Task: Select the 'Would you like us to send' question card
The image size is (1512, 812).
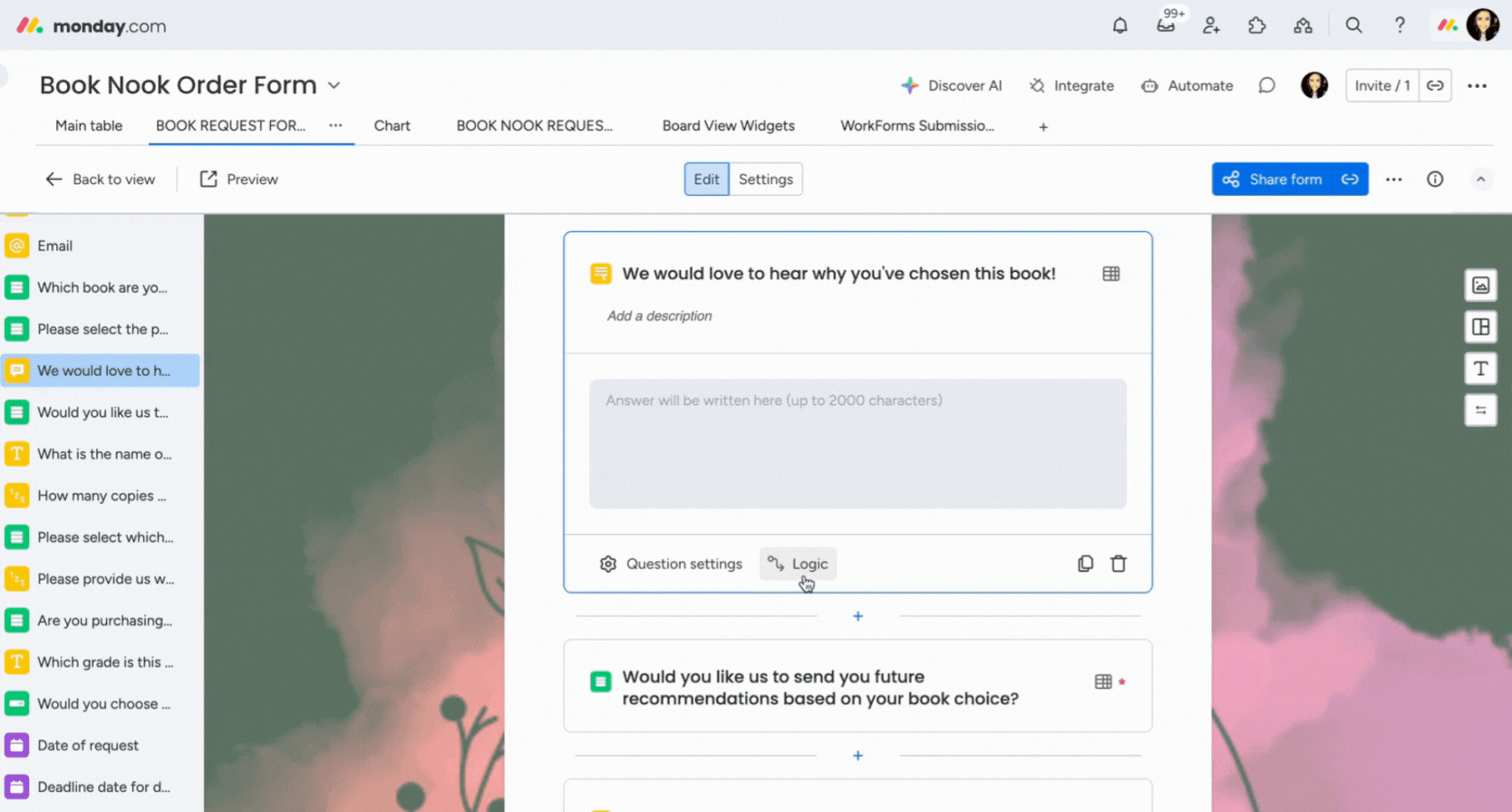Action: point(858,686)
